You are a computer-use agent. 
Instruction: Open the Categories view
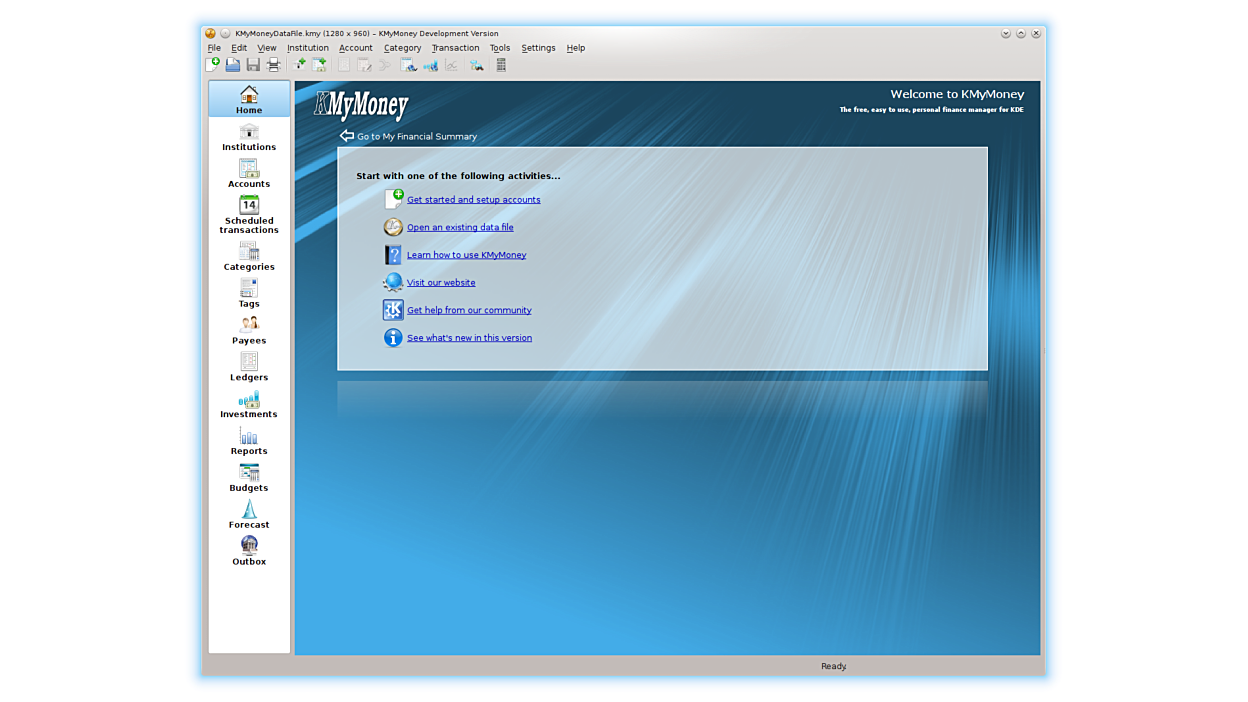(249, 256)
